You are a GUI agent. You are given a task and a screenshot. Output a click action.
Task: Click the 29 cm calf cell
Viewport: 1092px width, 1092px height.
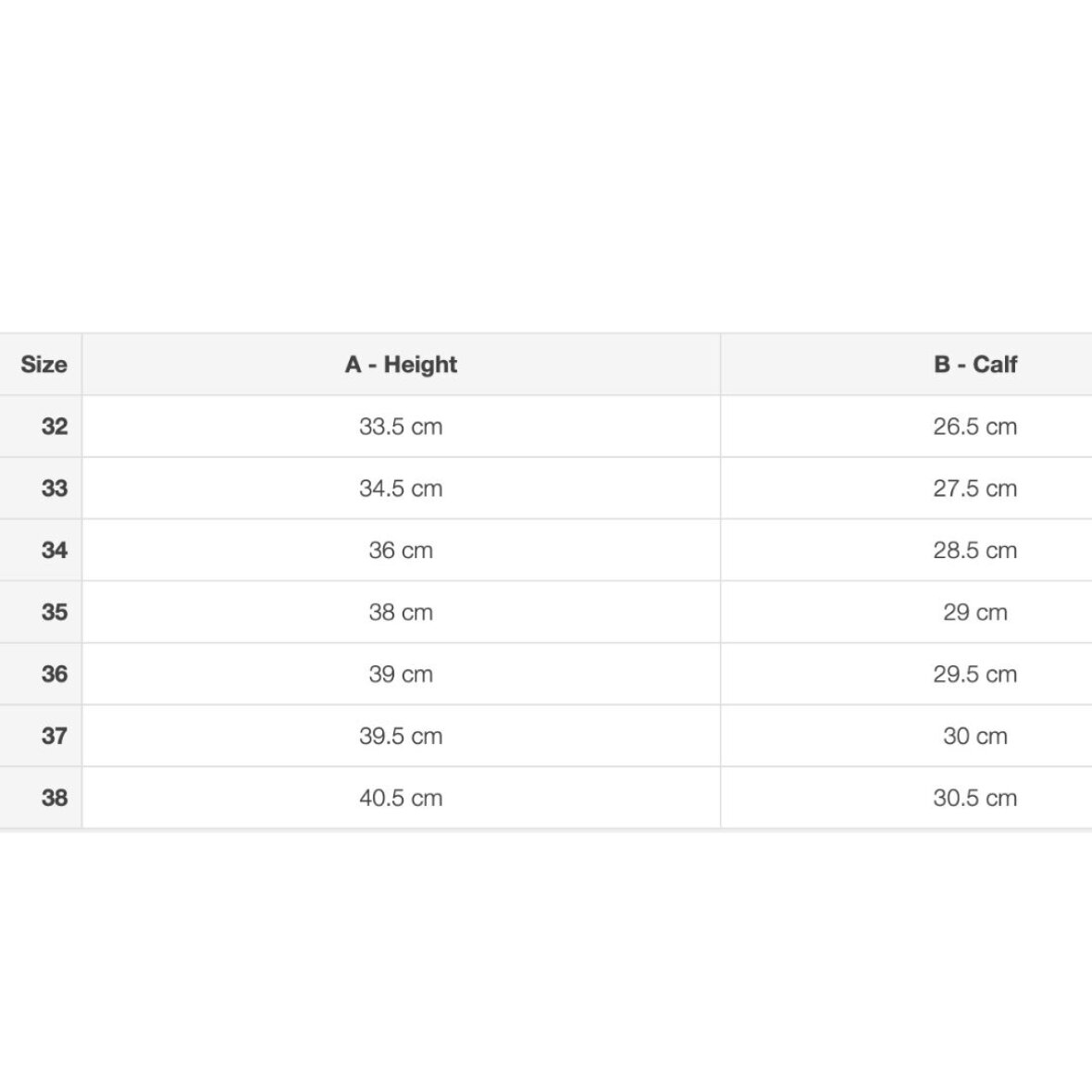point(974,613)
